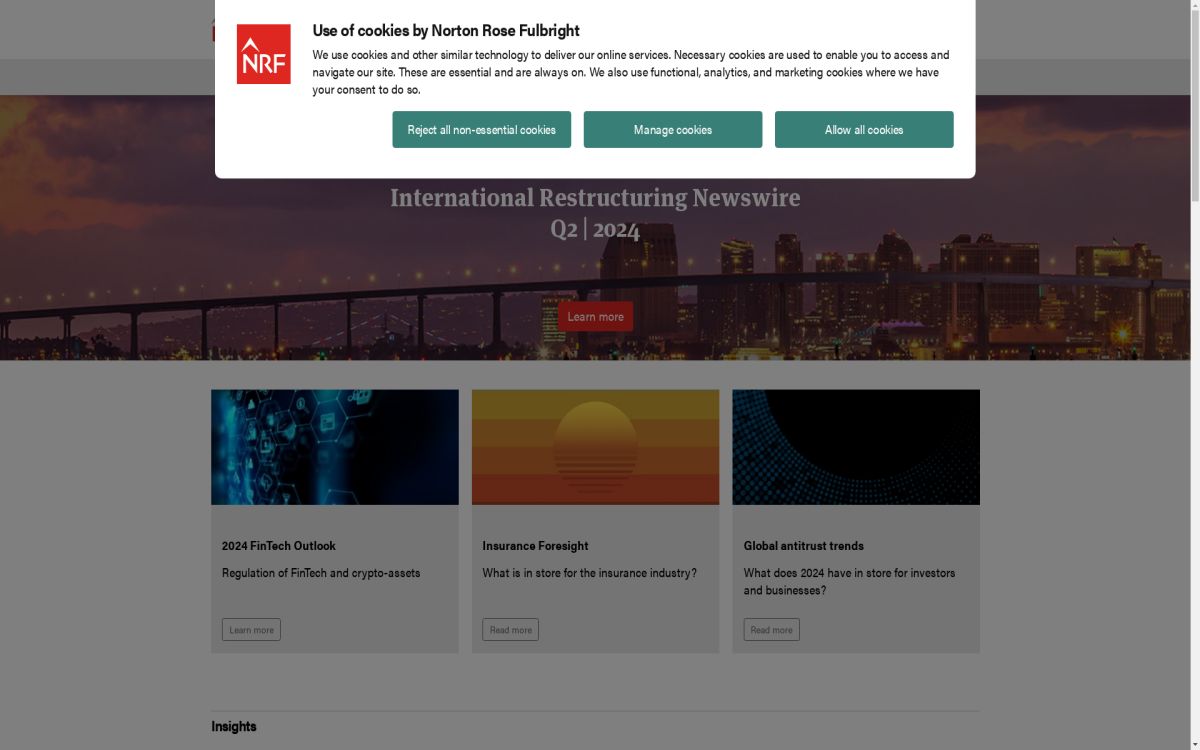Click 'What does 2024 have in store for investors'

tap(850, 573)
